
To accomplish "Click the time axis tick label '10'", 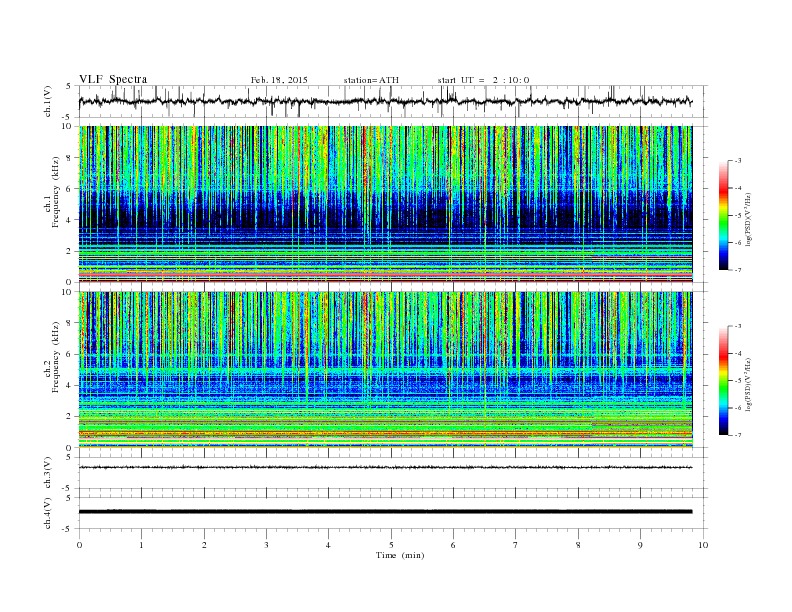I will (x=703, y=545).
